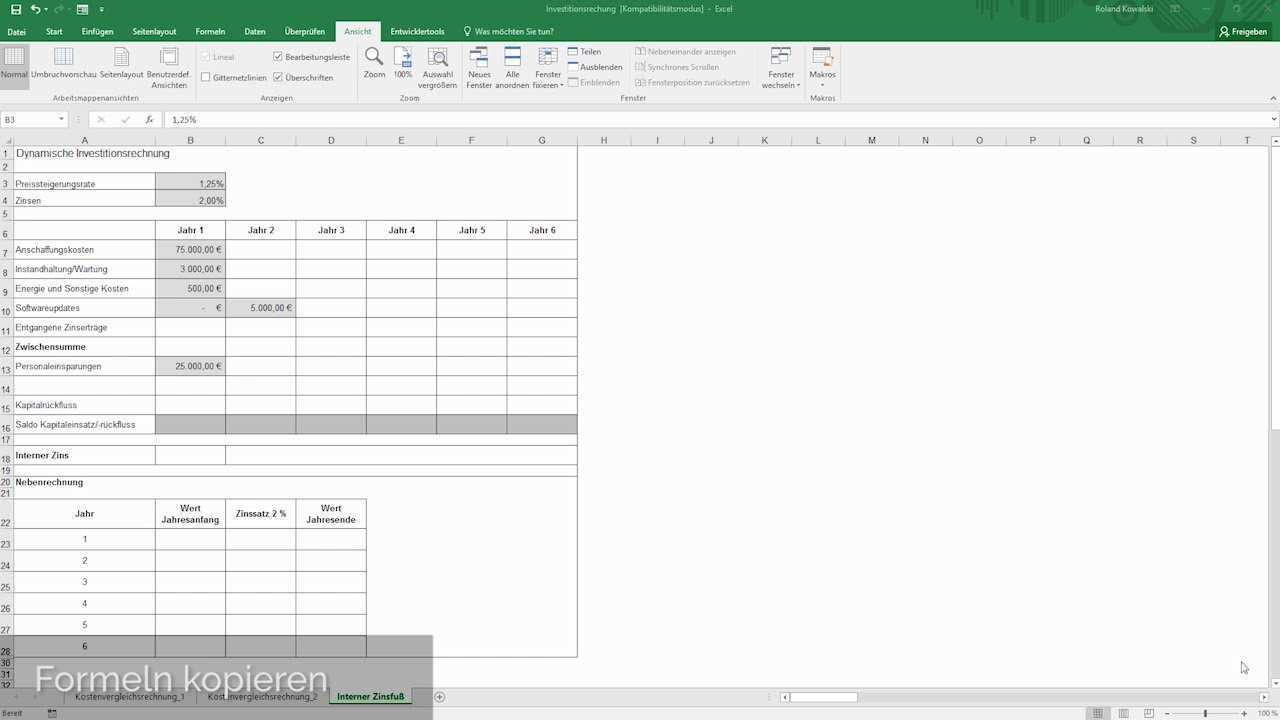1280x720 pixels.
Task: Open the Formeln ribbon tab
Action: [x=210, y=32]
